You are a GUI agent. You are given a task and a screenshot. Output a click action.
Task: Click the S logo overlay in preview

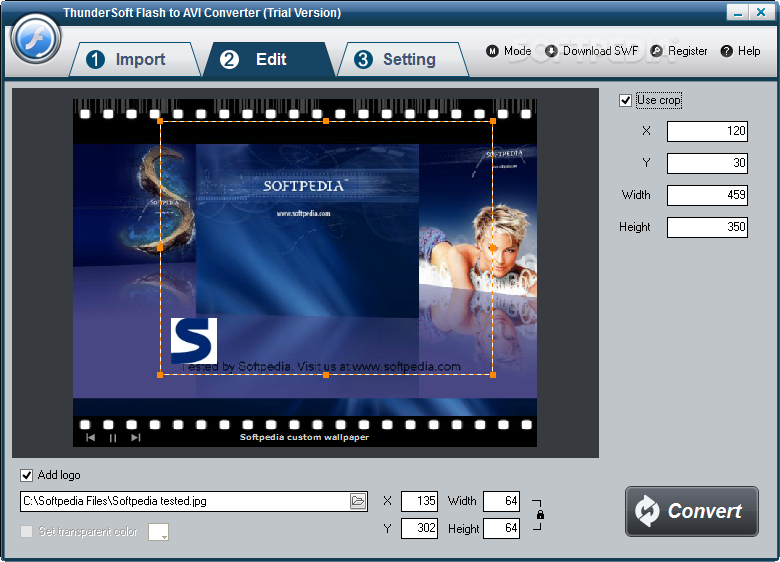pyautogui.click(x=194, y=341)
